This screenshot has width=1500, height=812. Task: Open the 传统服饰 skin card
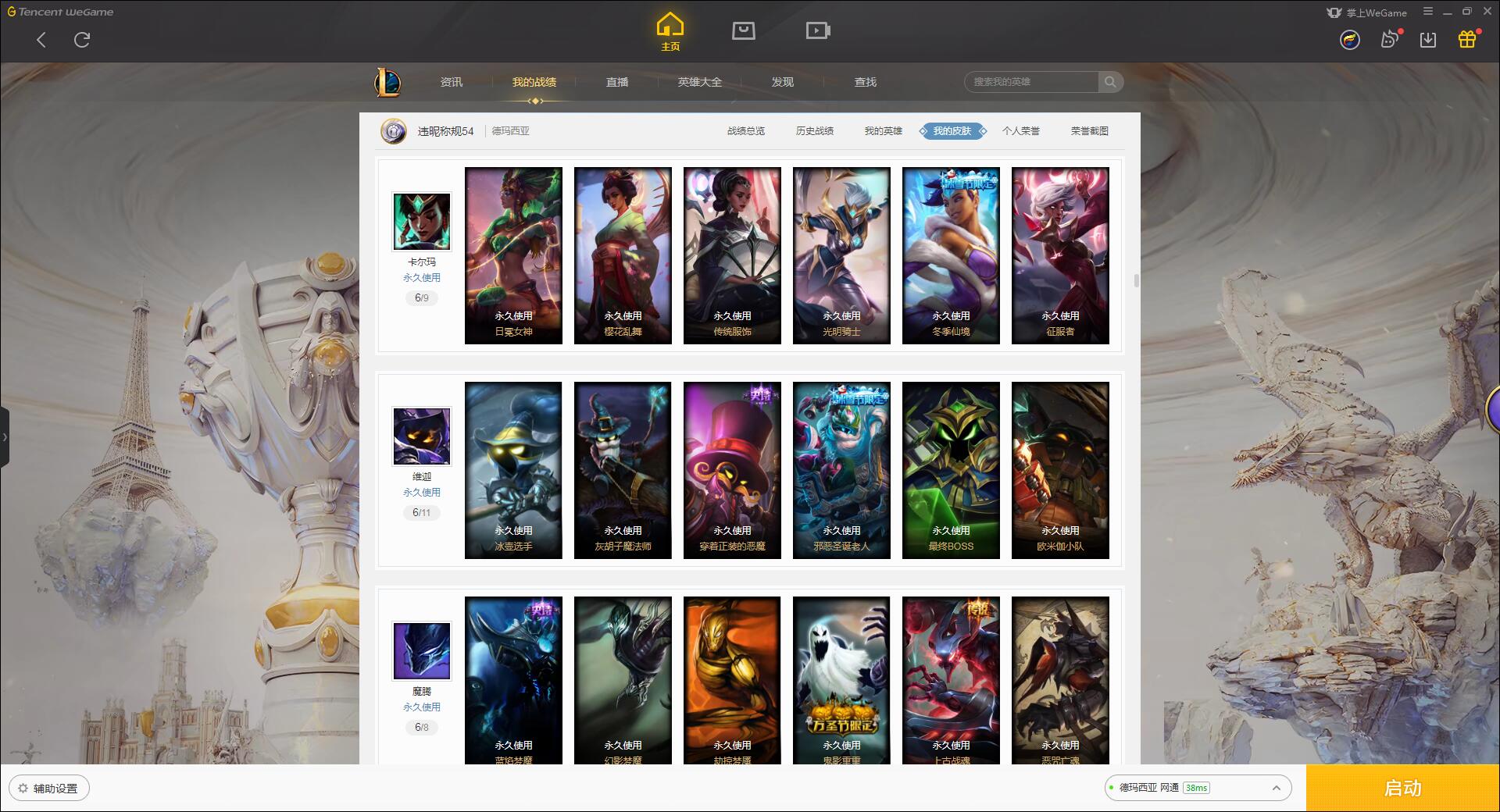pos(732,255)
